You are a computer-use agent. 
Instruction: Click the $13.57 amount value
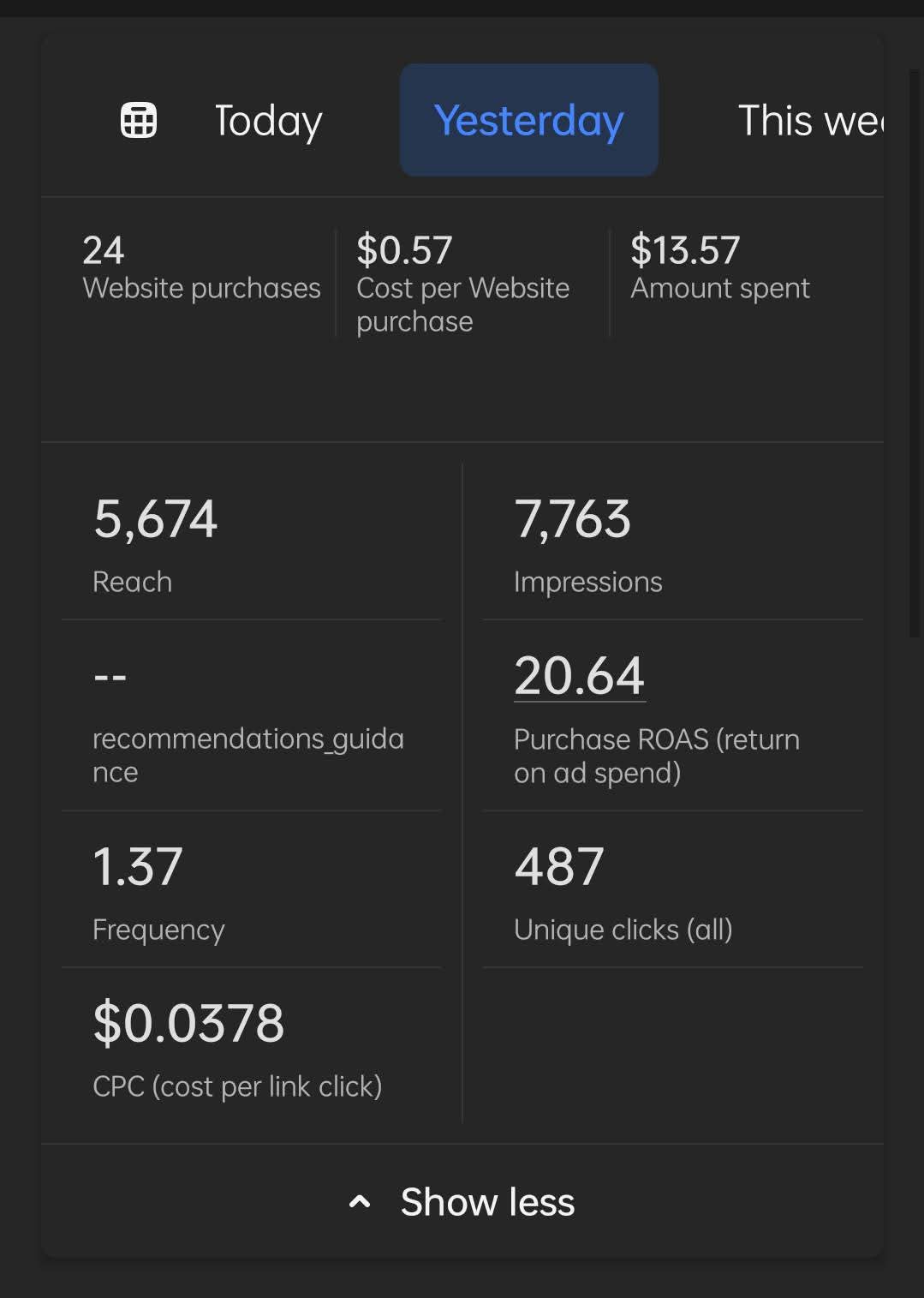click(x=685, y=250)
